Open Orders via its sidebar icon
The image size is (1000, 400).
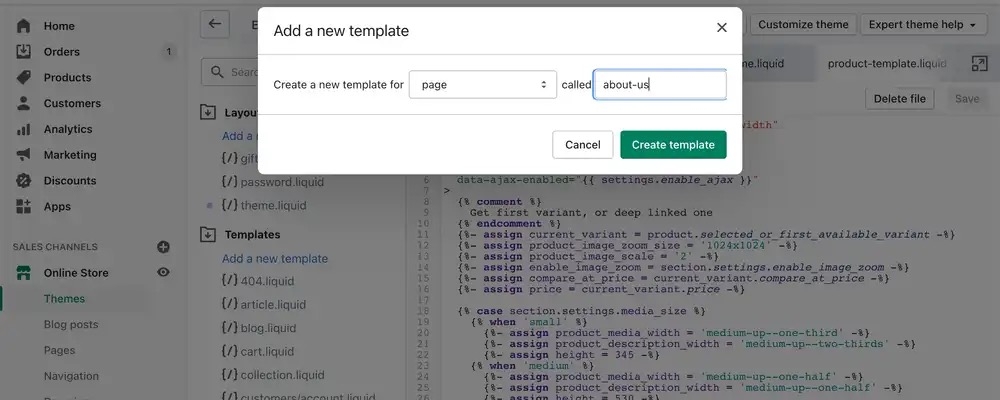pos(23,51)
